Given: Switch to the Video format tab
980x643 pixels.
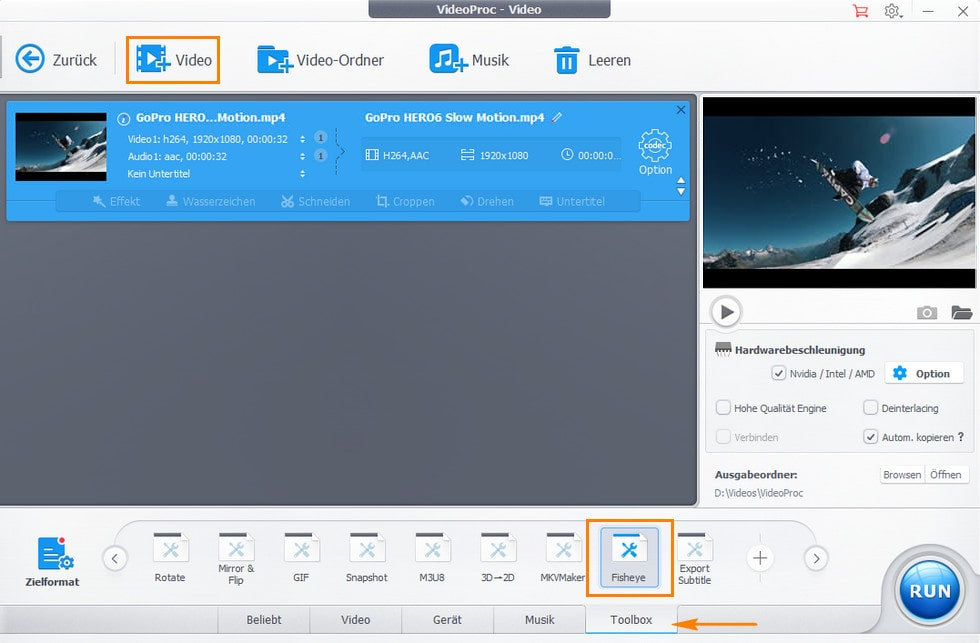Looking at the screenshot, I should [356, 619].
